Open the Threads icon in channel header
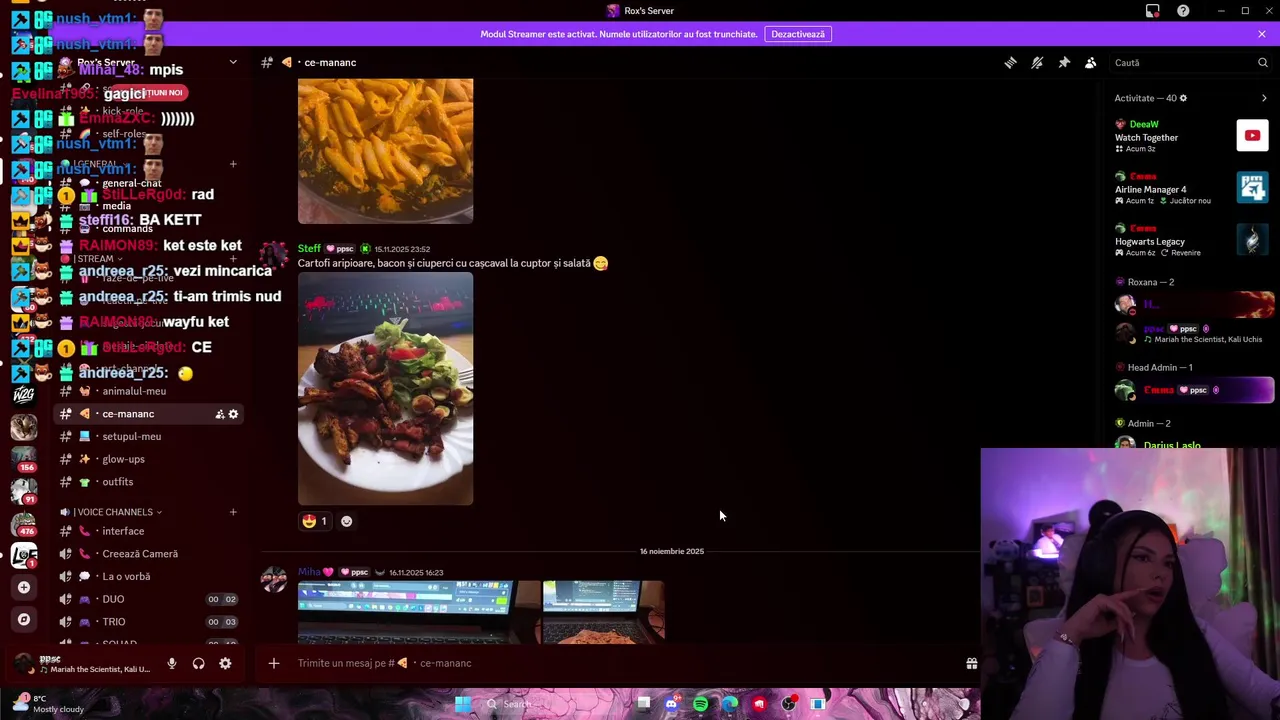1280x720 pixels. coord(1010,62)
